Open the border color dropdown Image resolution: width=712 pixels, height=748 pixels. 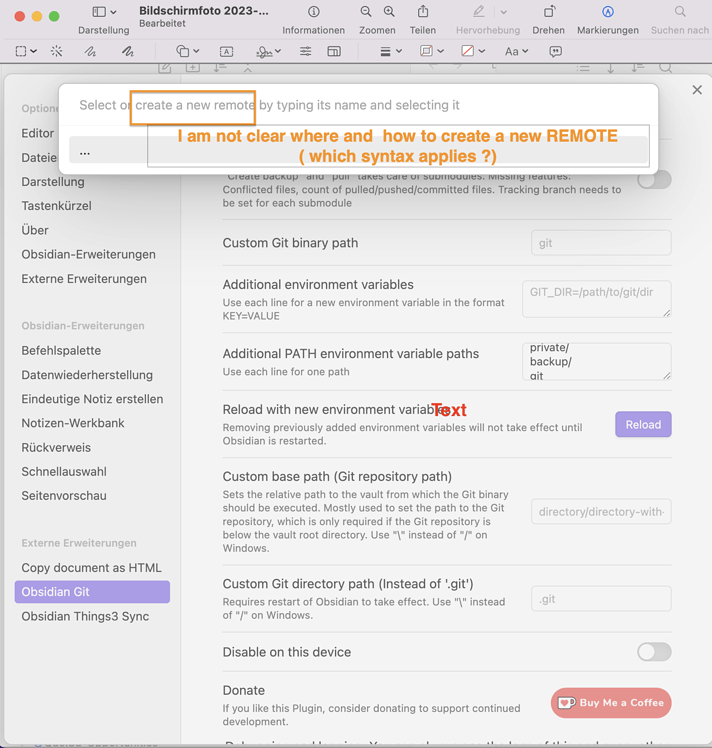click(432, 51)
